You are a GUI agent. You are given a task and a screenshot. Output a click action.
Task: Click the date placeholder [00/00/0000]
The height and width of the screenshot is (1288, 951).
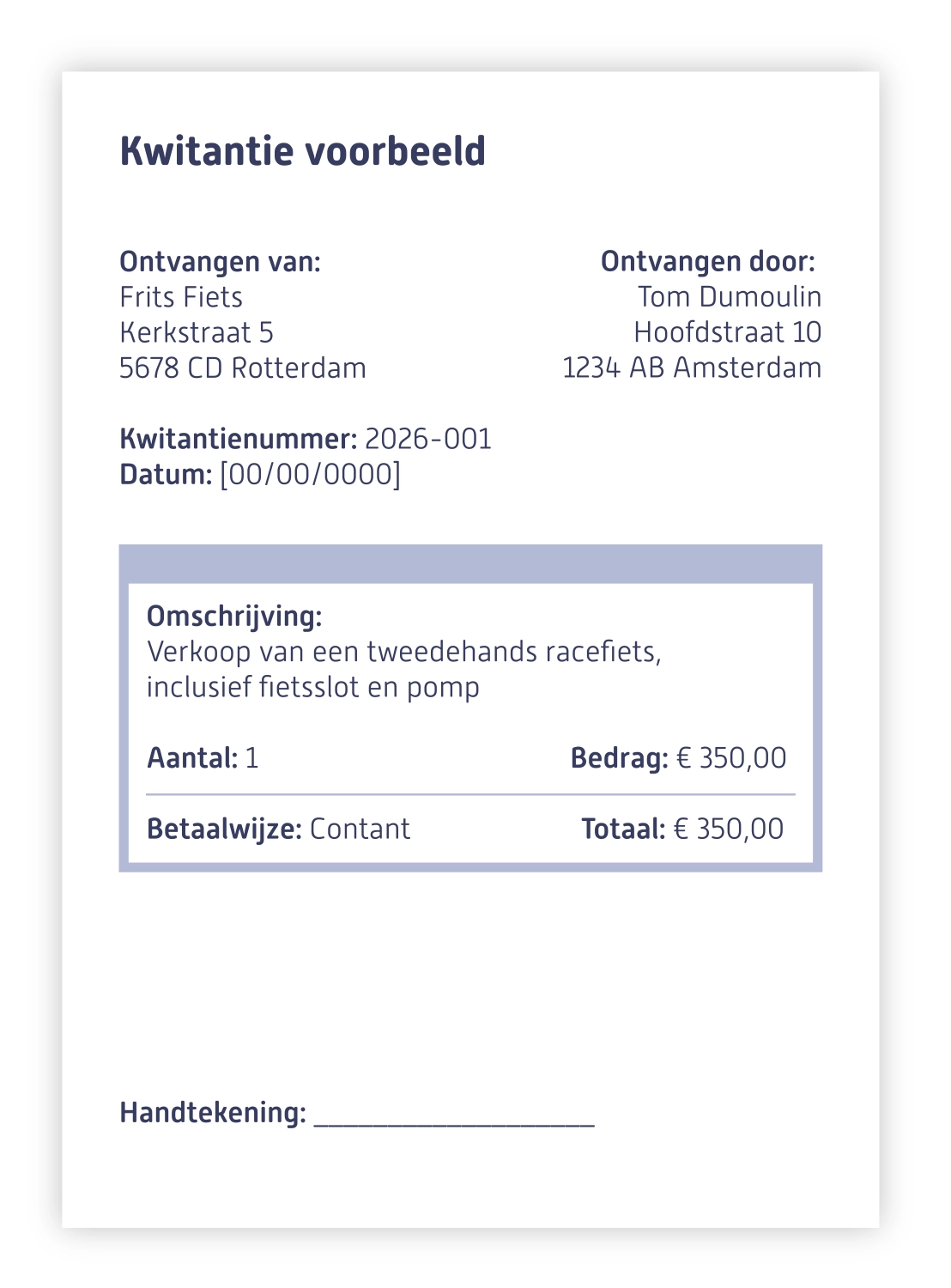tap(310, 474)
